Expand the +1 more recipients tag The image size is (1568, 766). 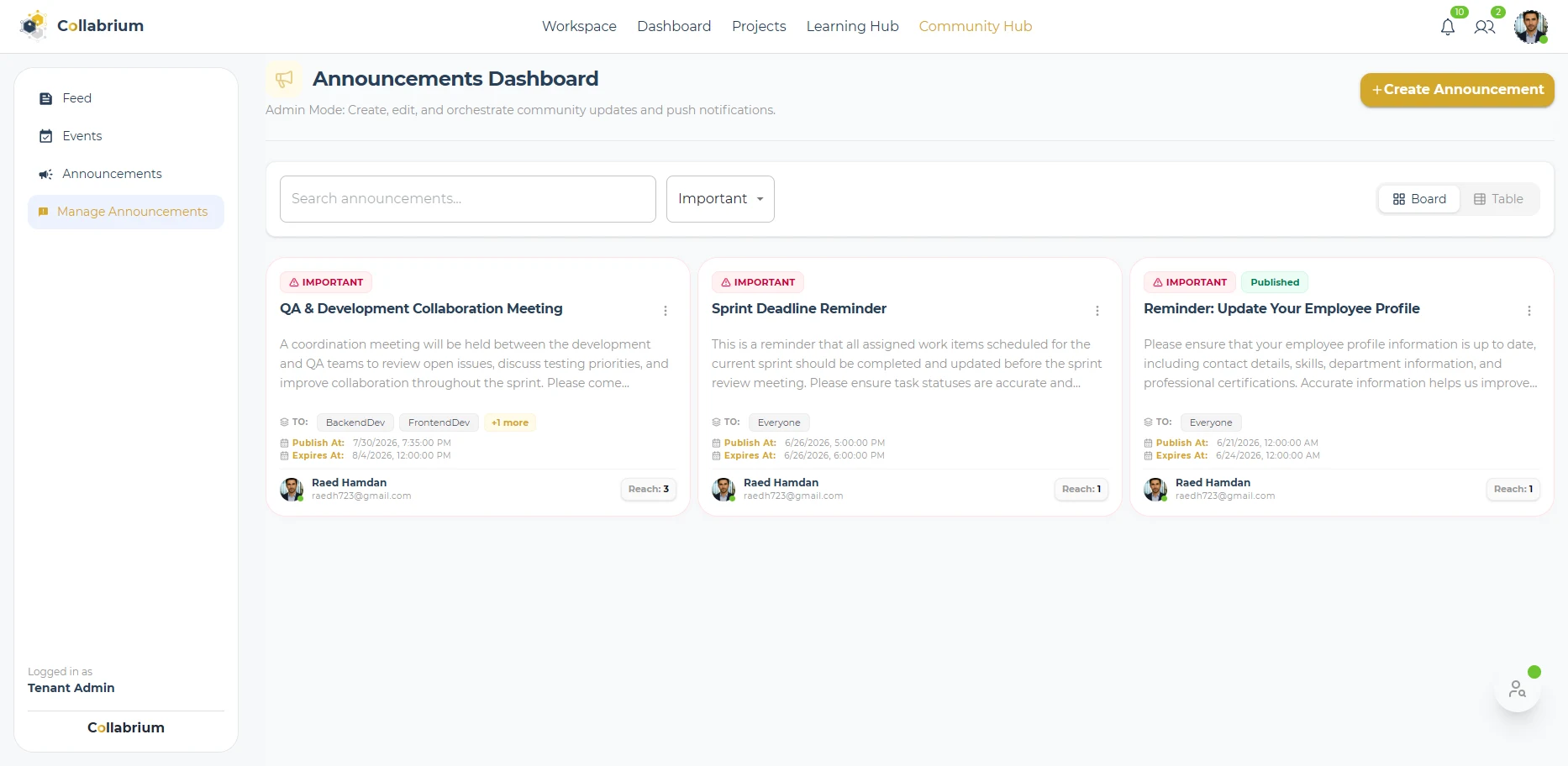(510, 422)
